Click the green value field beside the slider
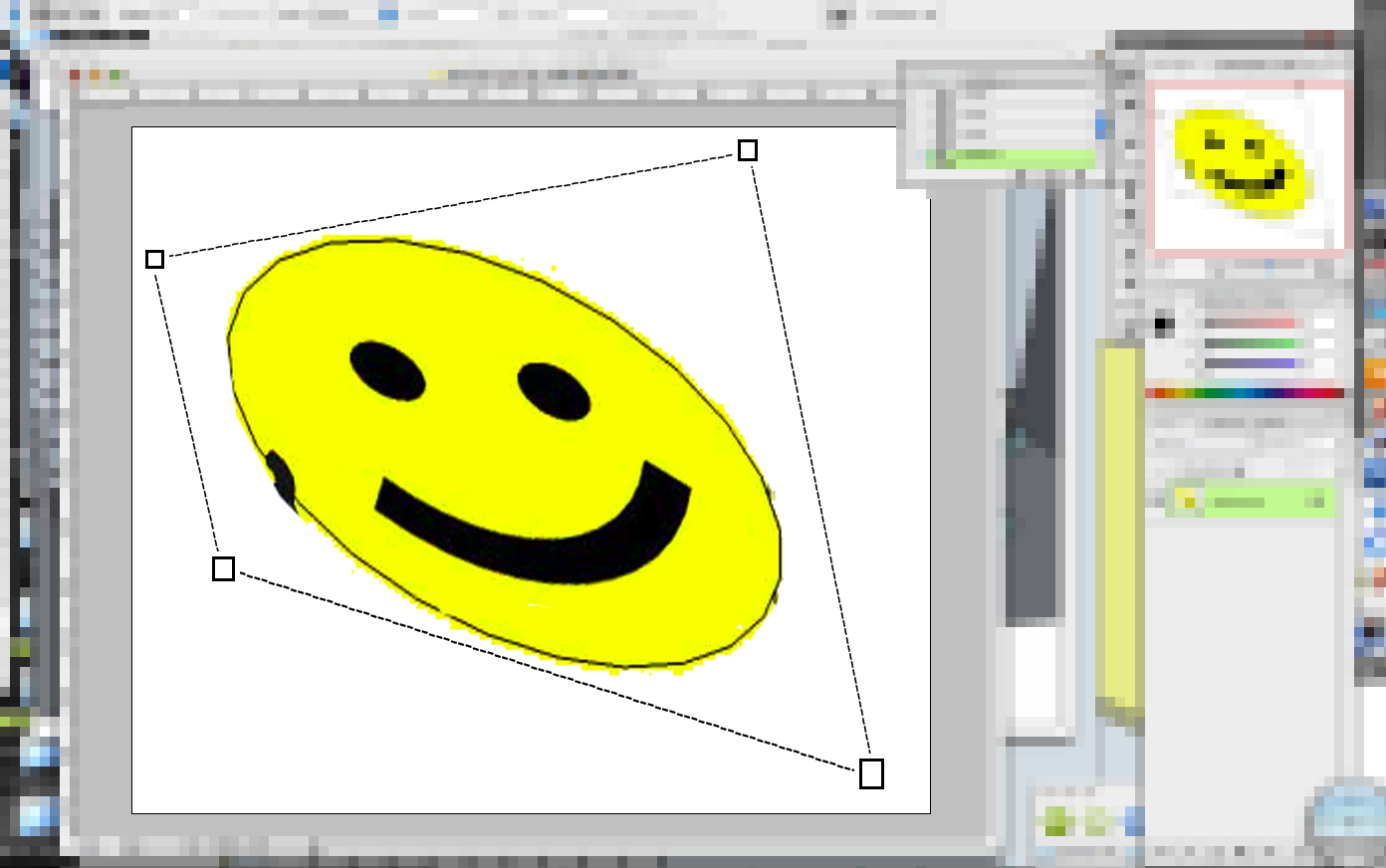The height and width of the screenshot is (868, 1386). 1324,343
